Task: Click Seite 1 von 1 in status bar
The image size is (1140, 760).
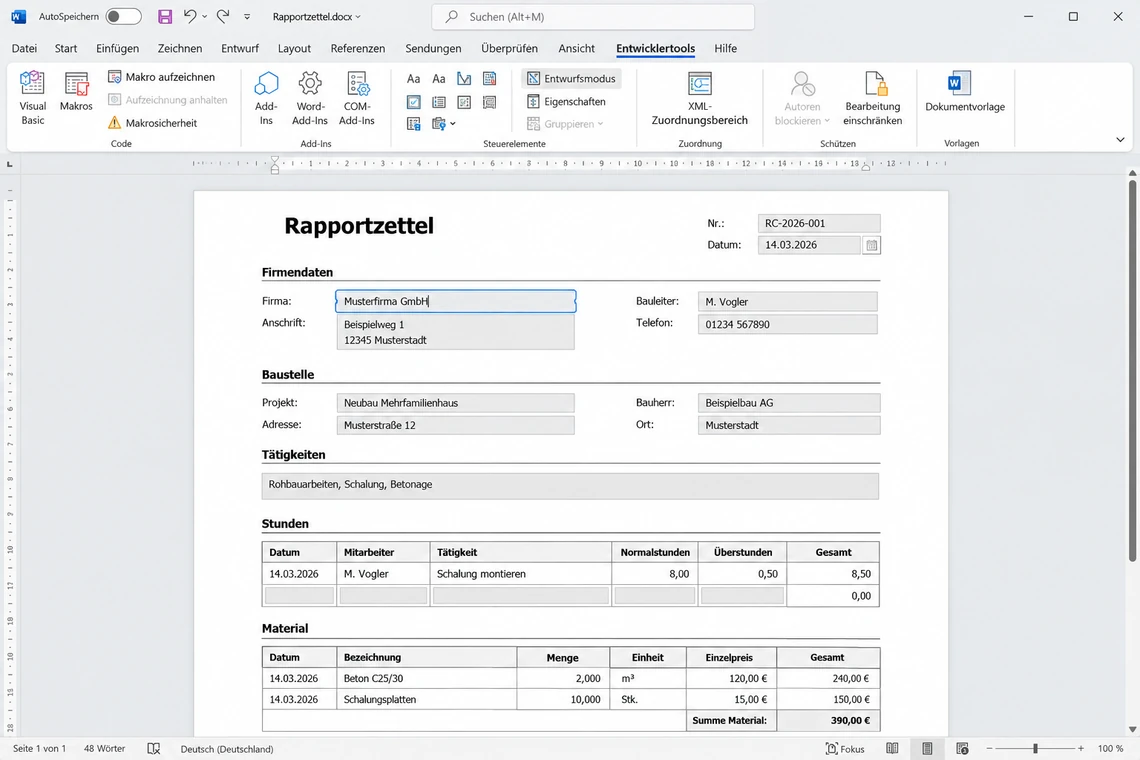Action: click(39, 748)
